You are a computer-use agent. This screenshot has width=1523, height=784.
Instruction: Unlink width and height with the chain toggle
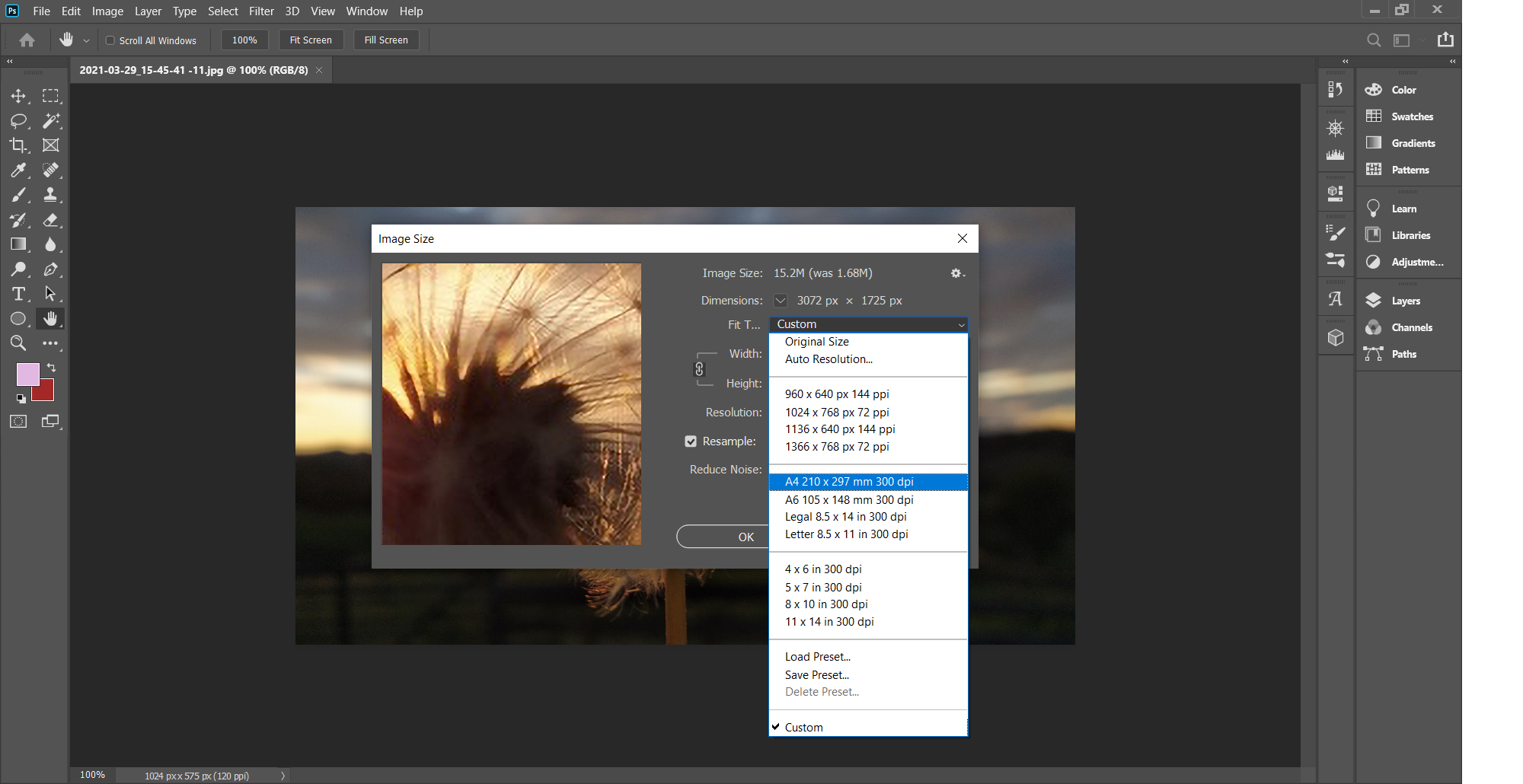point(700,368)
